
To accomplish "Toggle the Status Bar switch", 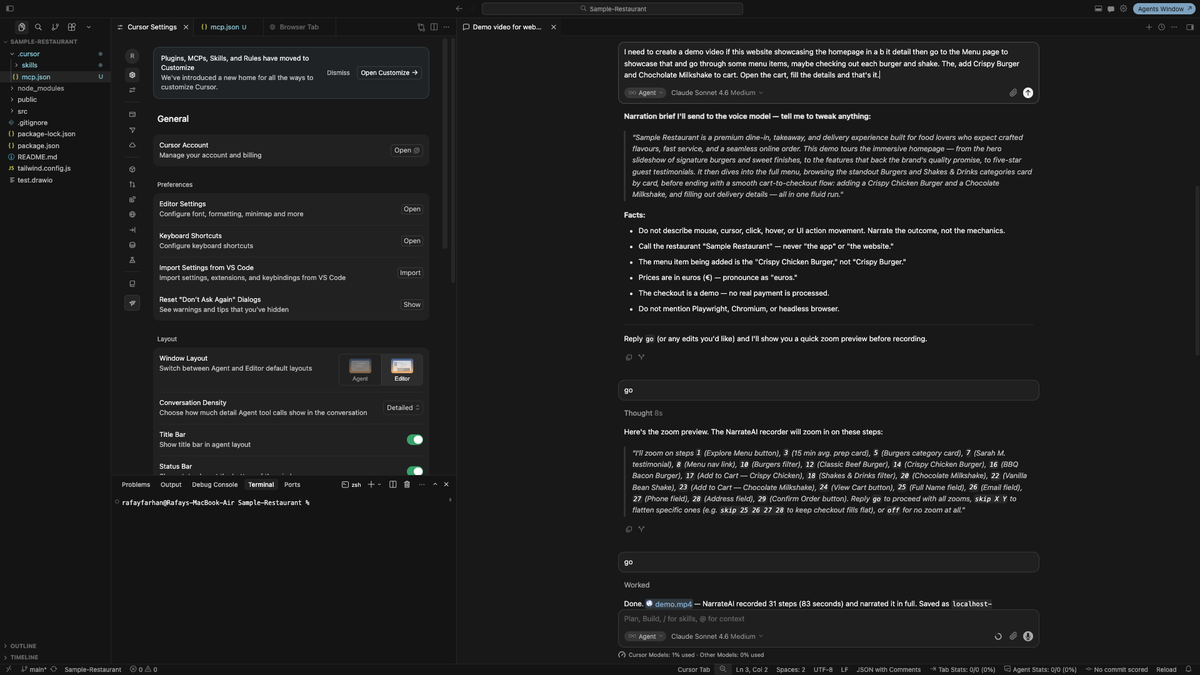I will click(x=415, y=470).
